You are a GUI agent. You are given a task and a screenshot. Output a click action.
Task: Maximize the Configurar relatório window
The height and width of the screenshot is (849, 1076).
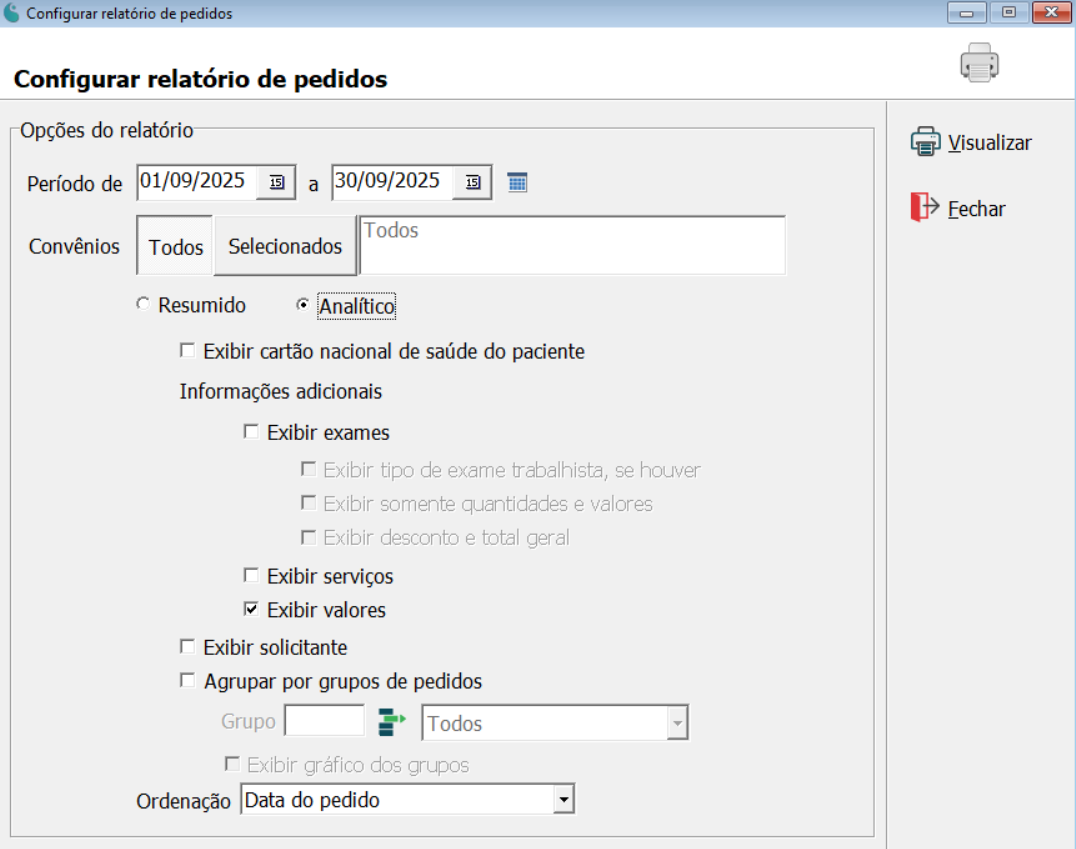1009,12
